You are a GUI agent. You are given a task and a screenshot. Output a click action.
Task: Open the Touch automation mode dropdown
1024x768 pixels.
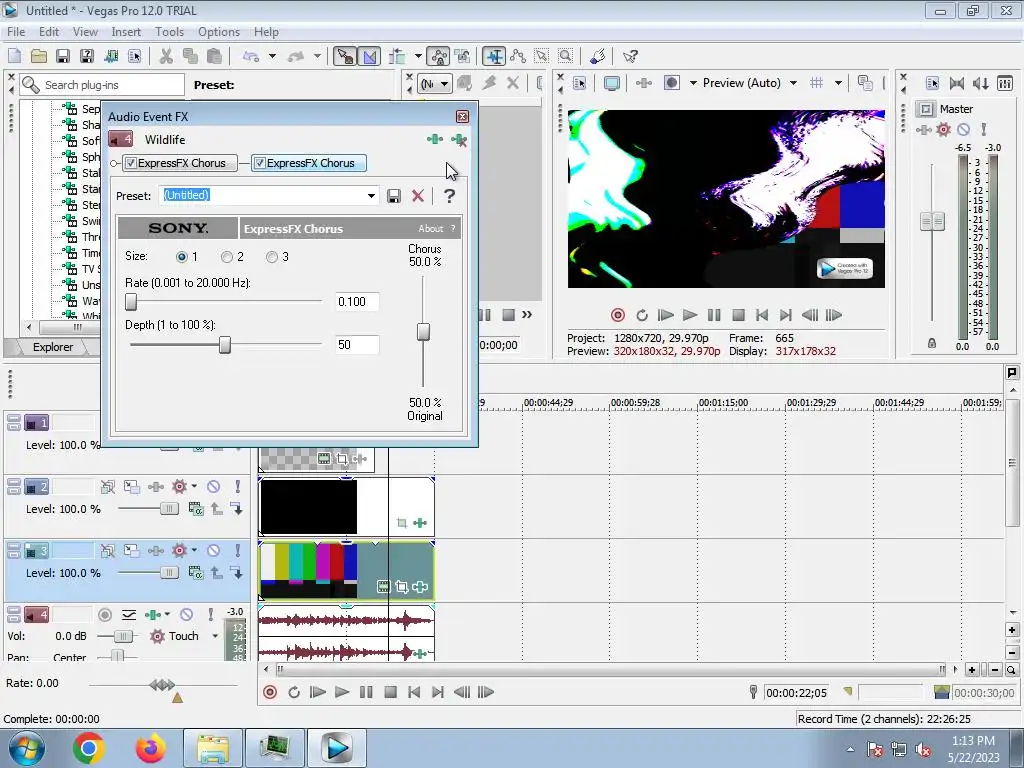[215, 636]
